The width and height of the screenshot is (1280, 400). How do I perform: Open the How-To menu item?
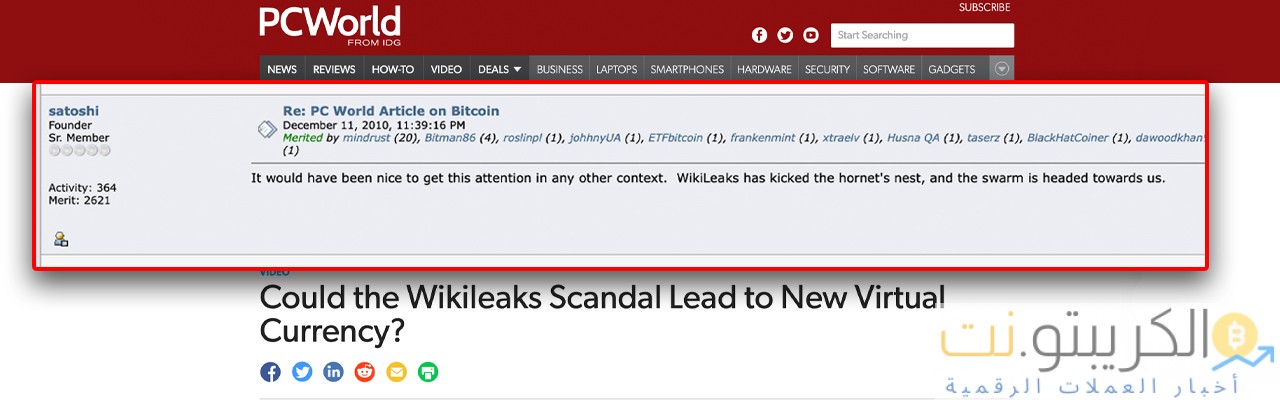pyautogui.click(x=393, y=69)
